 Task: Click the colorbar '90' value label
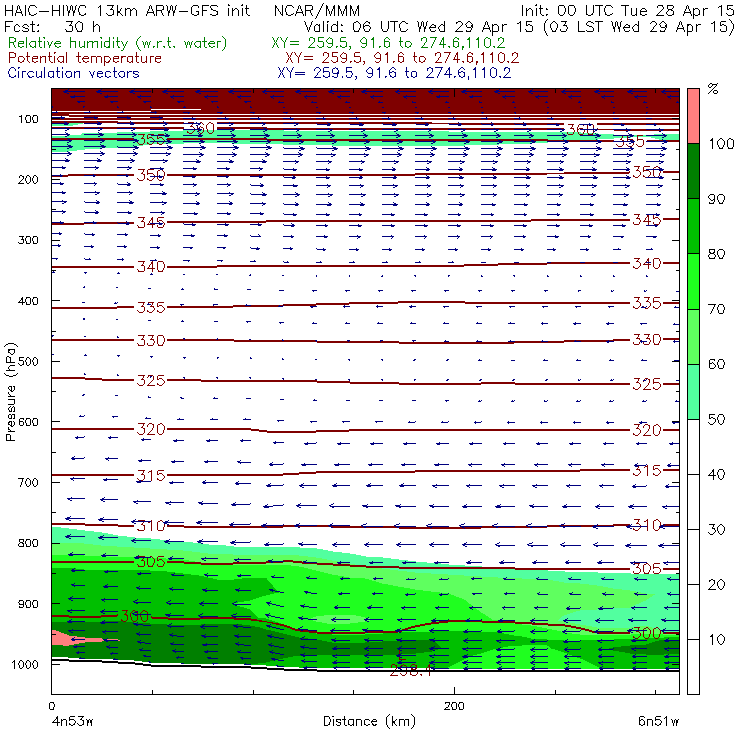(716, 199)
